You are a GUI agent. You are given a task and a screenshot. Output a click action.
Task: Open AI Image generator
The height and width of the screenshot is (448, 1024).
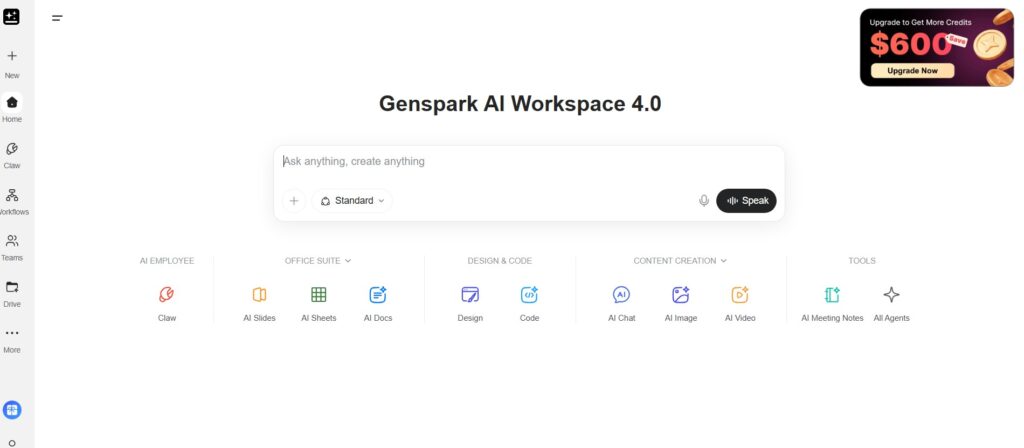click(x=680, y=304)
